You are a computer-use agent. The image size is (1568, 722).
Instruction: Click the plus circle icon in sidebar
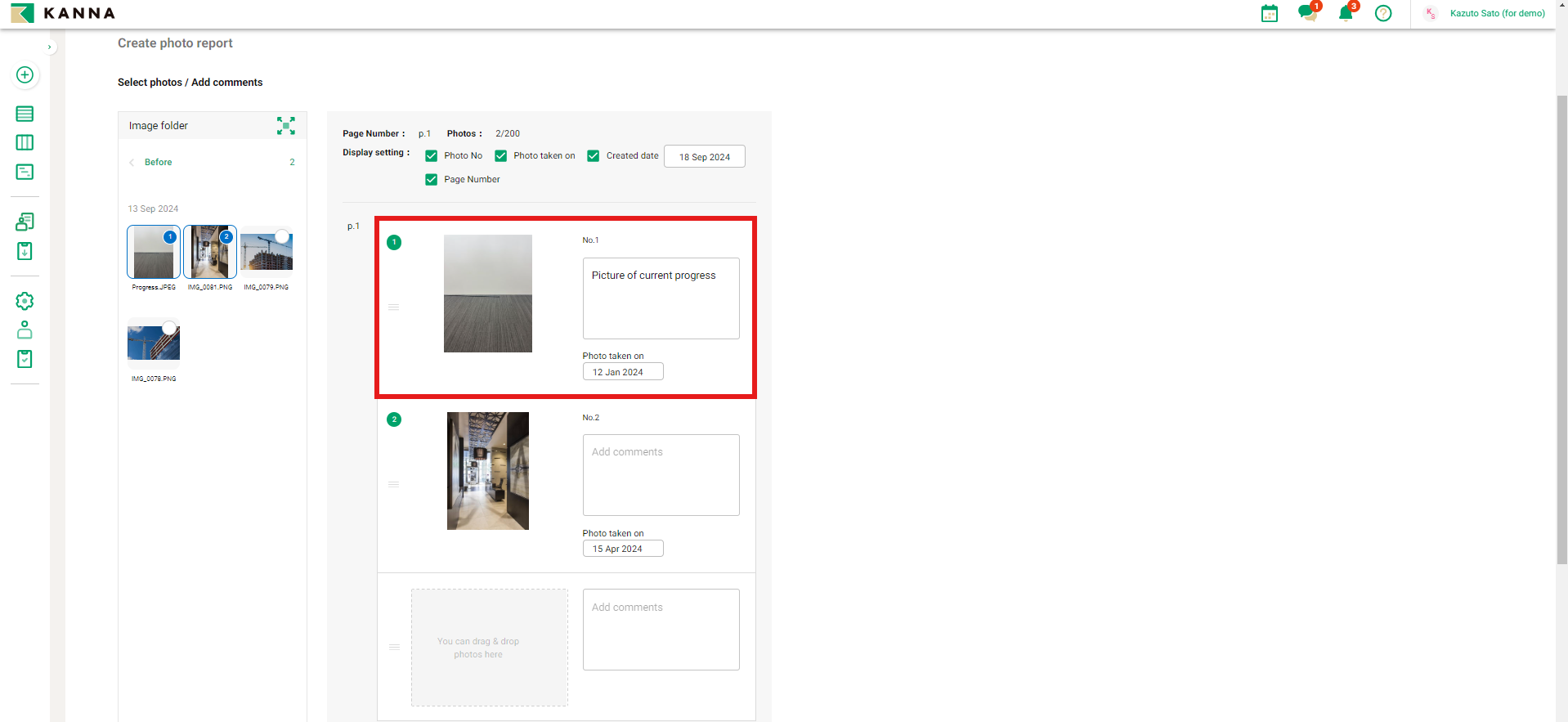pos(25,75)
